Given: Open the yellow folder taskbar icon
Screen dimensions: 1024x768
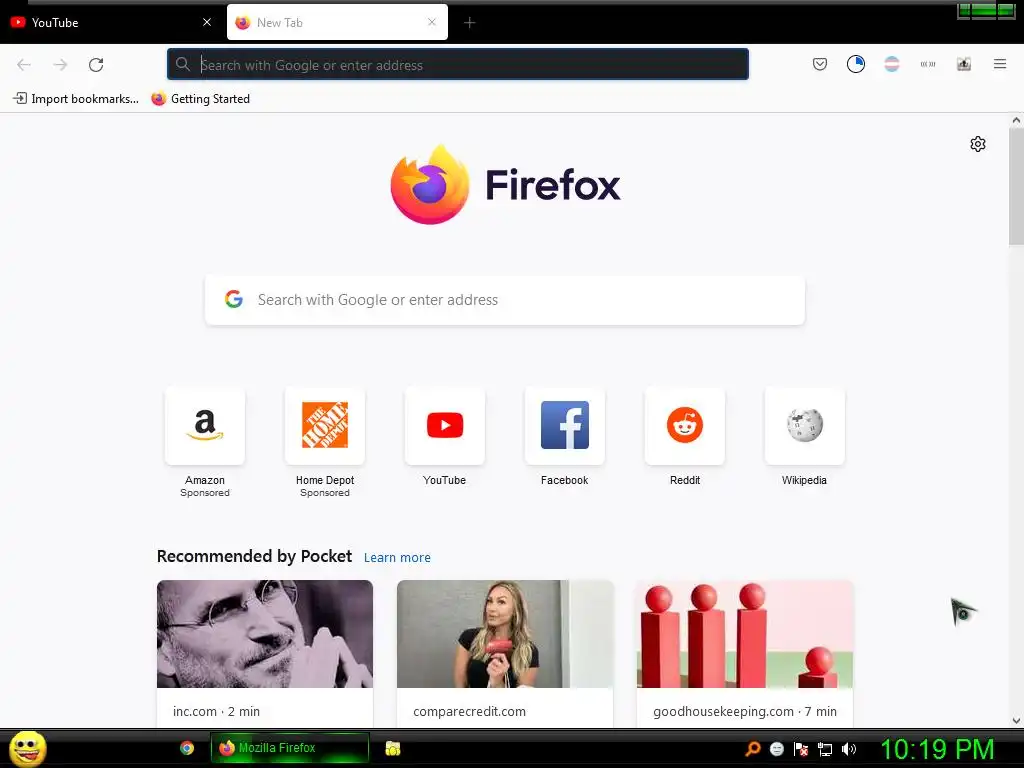Looking at the screenshot, I should point(392,748).
